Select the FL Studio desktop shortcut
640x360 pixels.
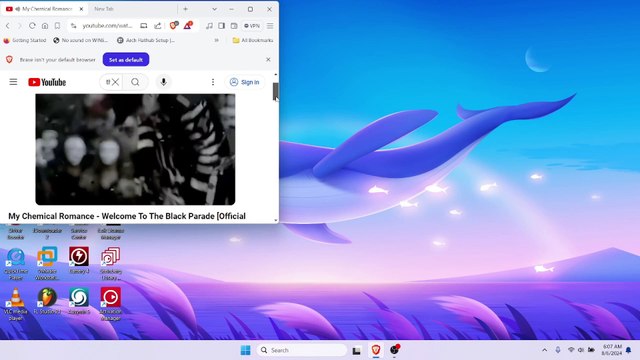47,301
